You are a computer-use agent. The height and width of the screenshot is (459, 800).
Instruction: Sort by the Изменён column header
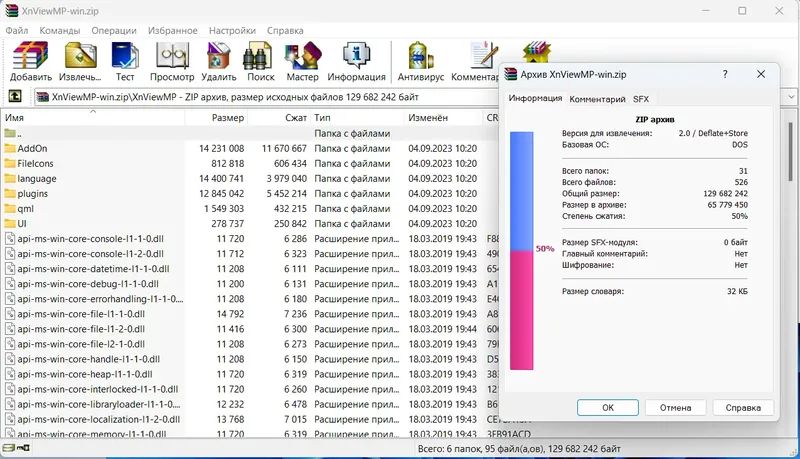443,118
